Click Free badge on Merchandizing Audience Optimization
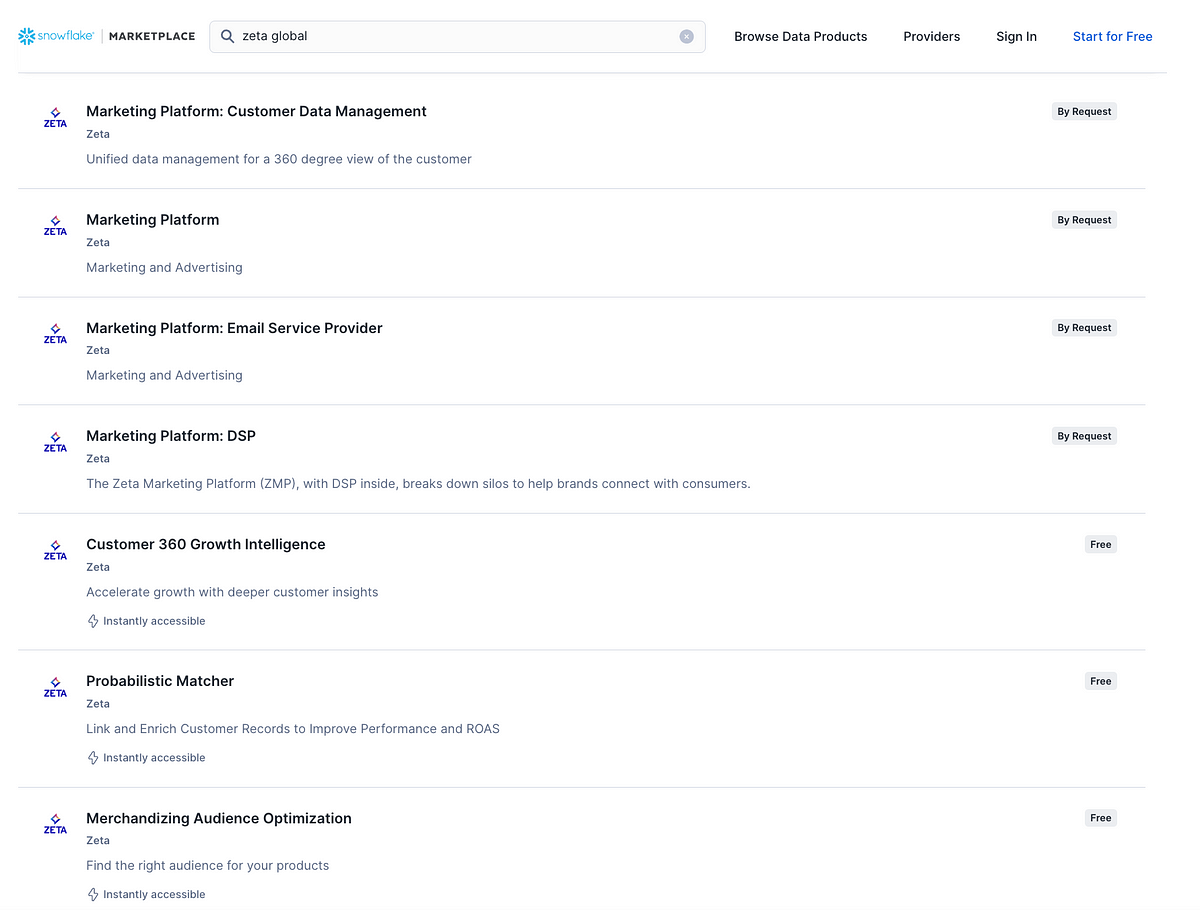The height and width of the screenshot is (910, 1200). pyautogui.click(x=1101, y=818)
